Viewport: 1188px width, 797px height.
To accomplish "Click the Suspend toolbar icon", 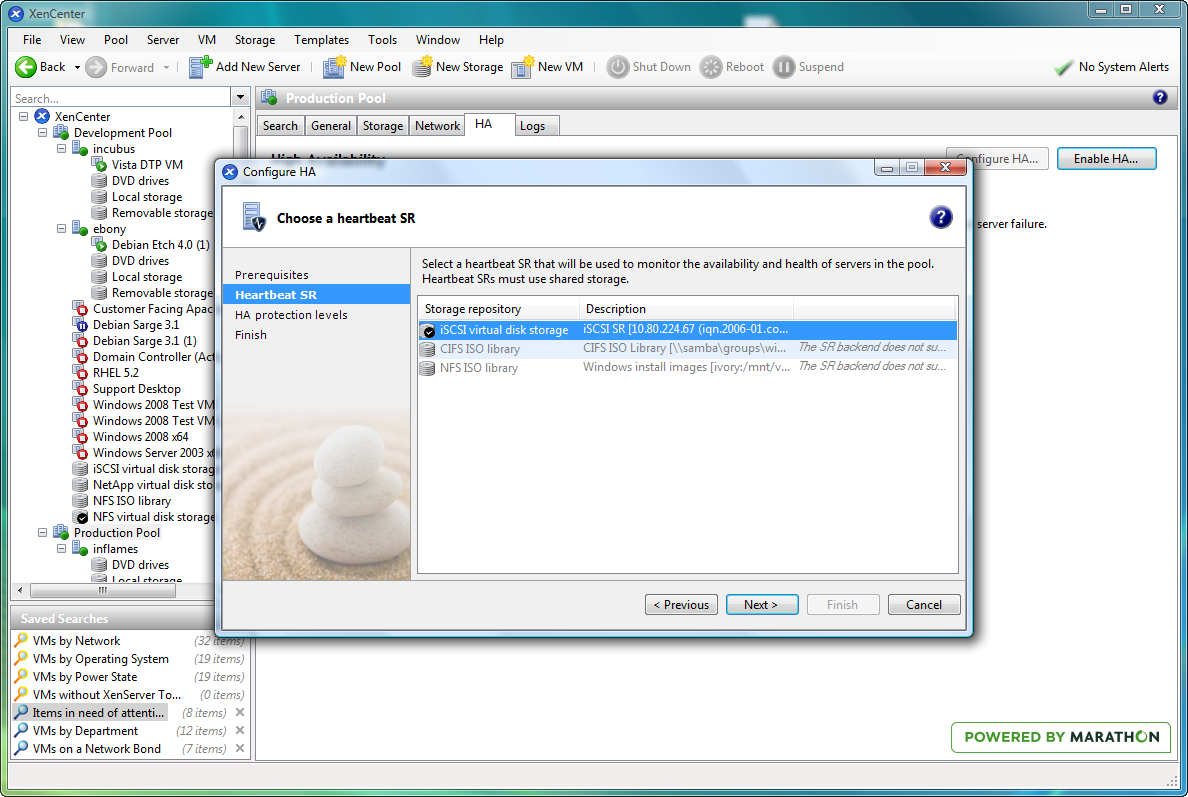I will (x=783, y=67).
